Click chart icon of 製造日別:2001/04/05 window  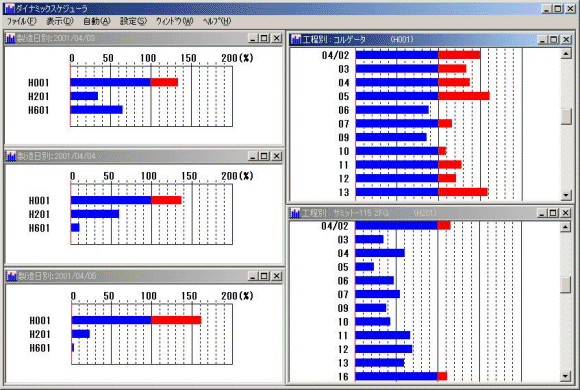click(12, 276)
